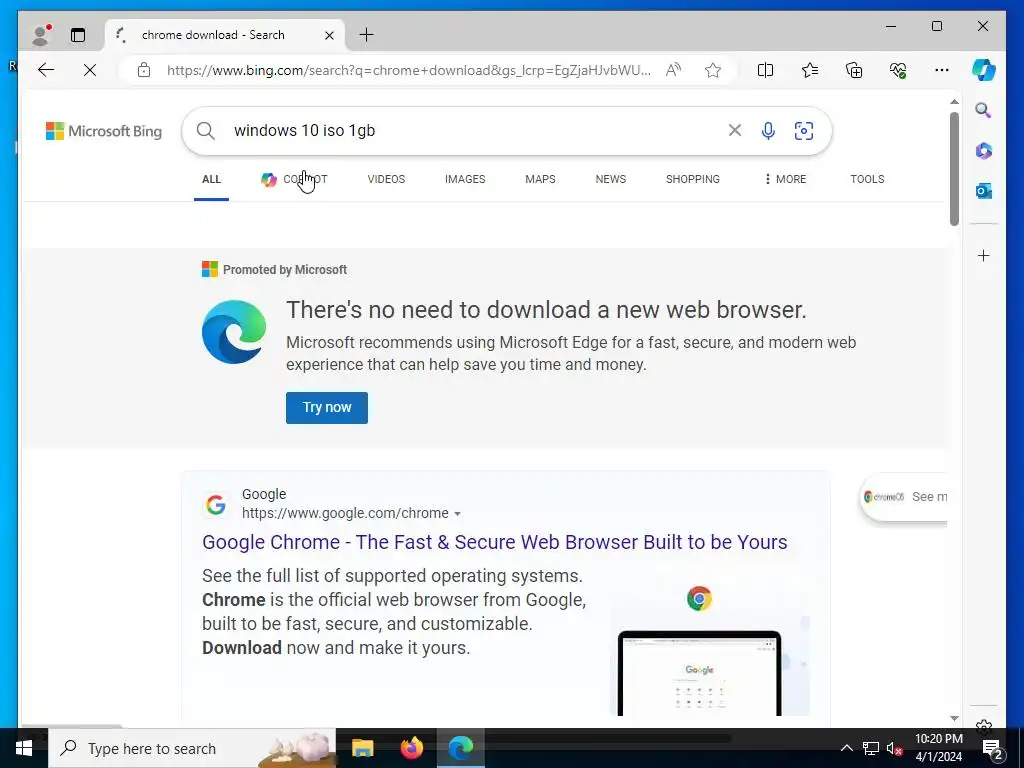Screen dimensions: 1024x768
Task: Open the muted volume tray icon
Action: (x=895, y=748)
